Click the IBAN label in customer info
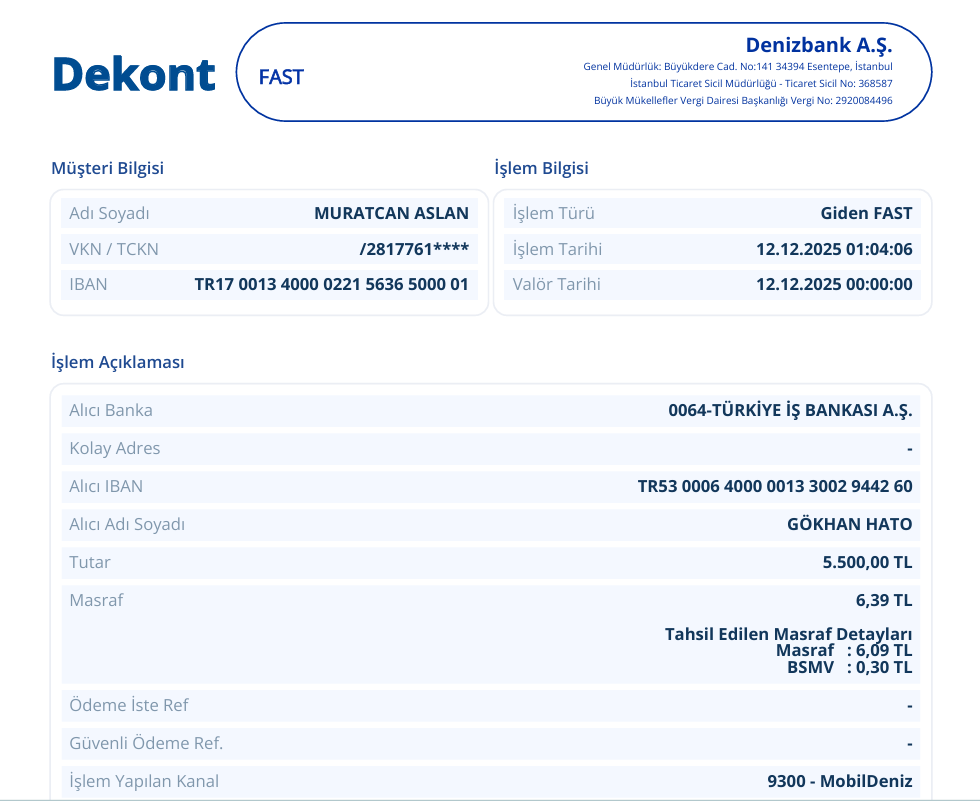 click(x=88, y=284)
